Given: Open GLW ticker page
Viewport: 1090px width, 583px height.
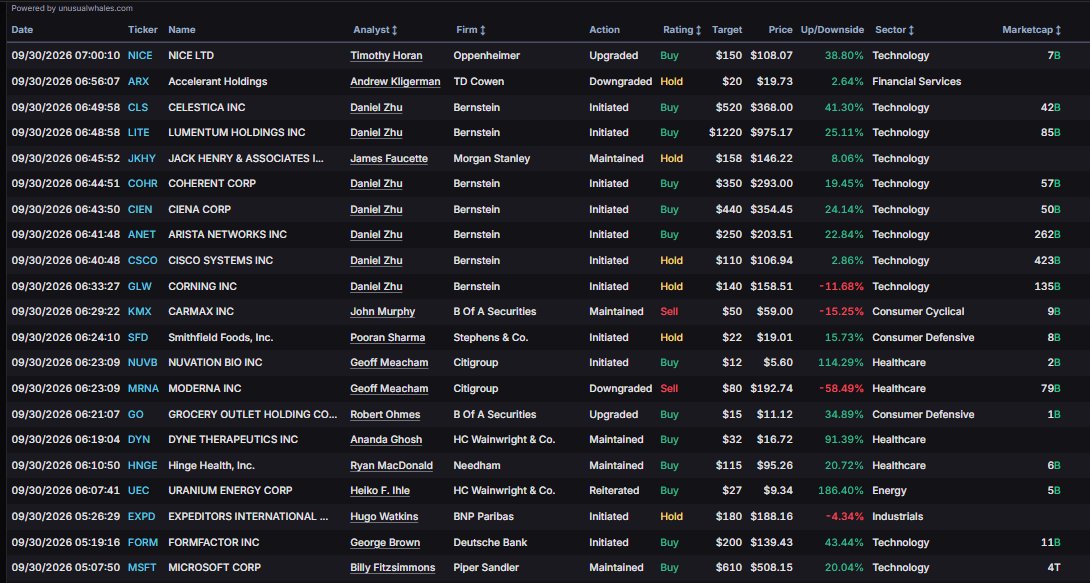Looking at the screenshot, I should click(x=139, y=286).
